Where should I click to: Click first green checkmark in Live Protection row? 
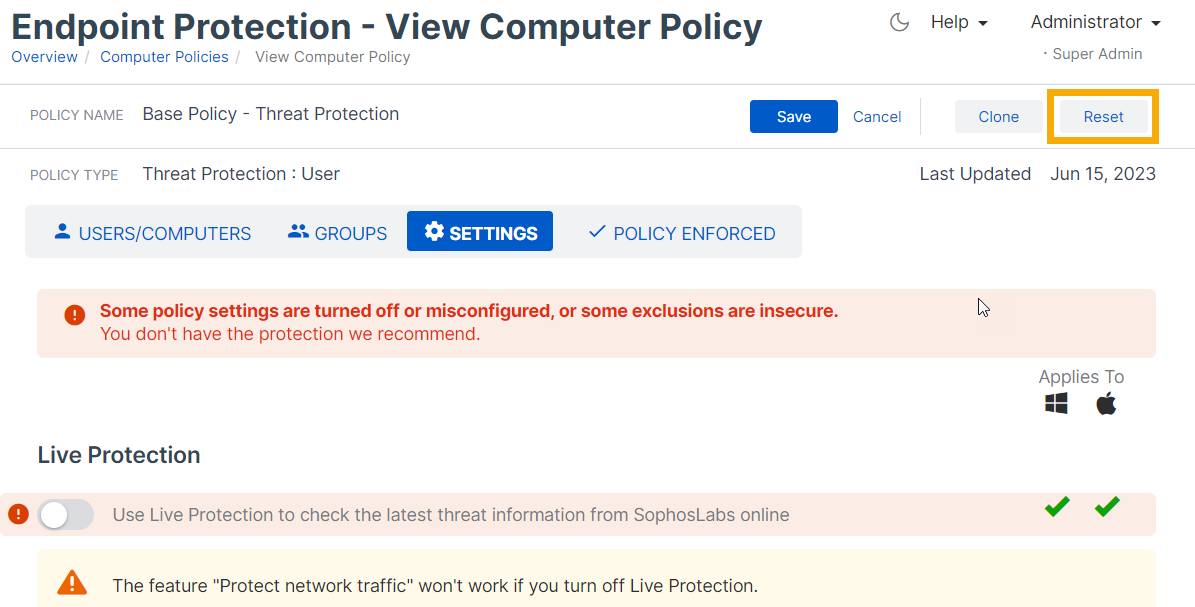1057,508
